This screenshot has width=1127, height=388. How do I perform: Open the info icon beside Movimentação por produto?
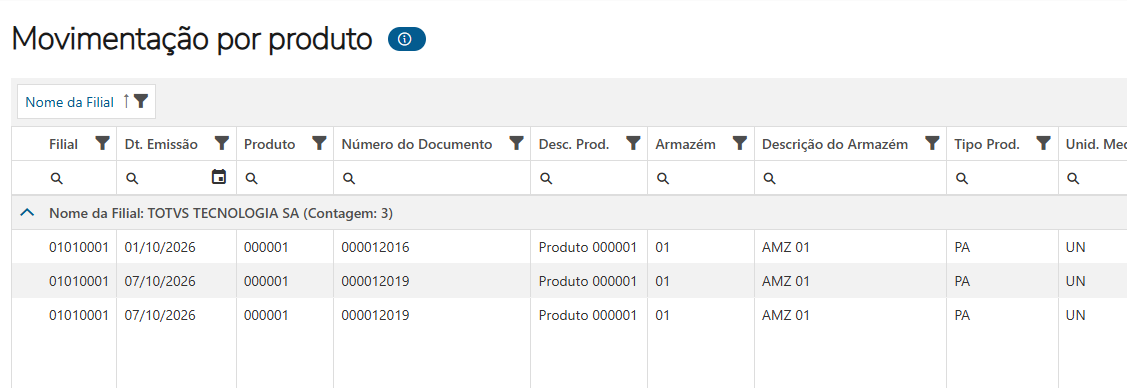click(407, 40)
